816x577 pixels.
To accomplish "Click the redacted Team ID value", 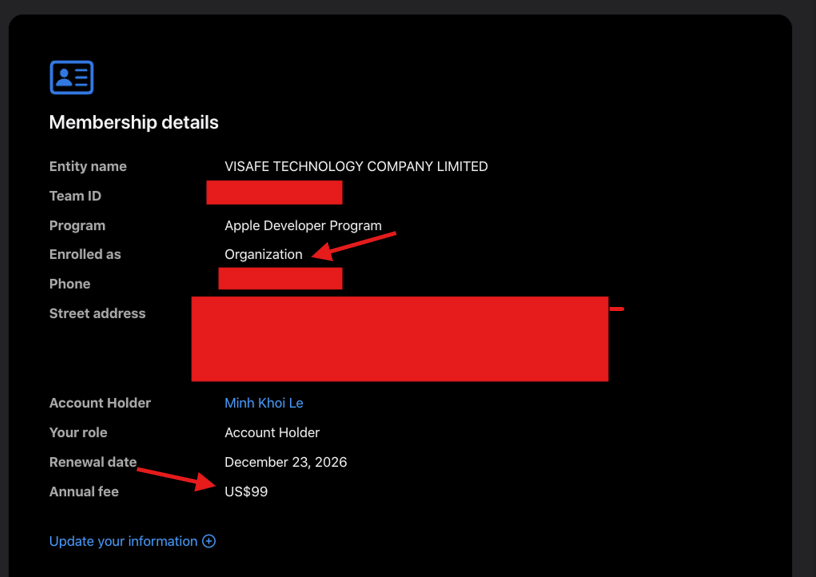I will 274,193.
